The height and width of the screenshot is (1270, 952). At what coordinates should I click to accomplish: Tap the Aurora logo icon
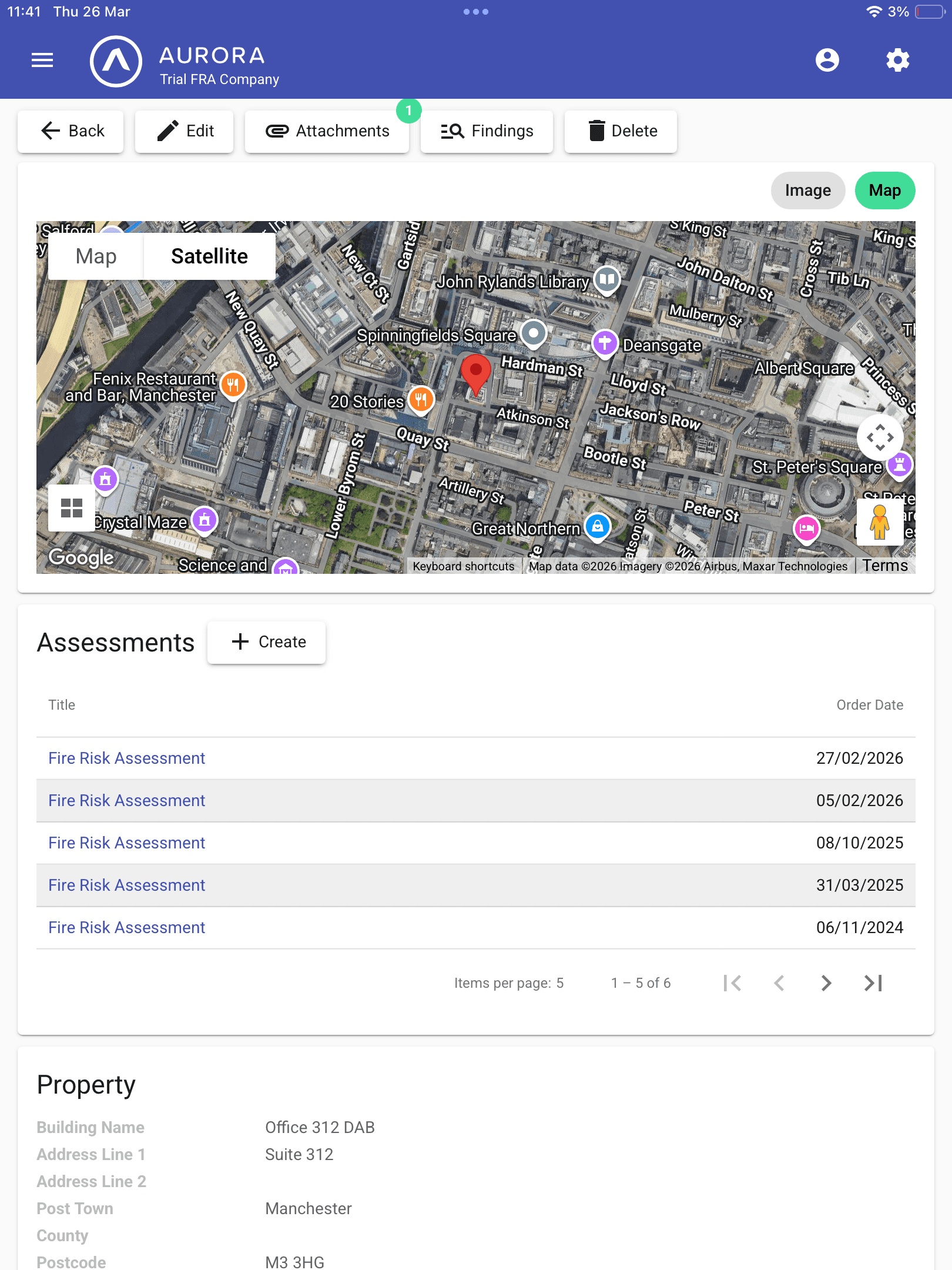point(116,61)
